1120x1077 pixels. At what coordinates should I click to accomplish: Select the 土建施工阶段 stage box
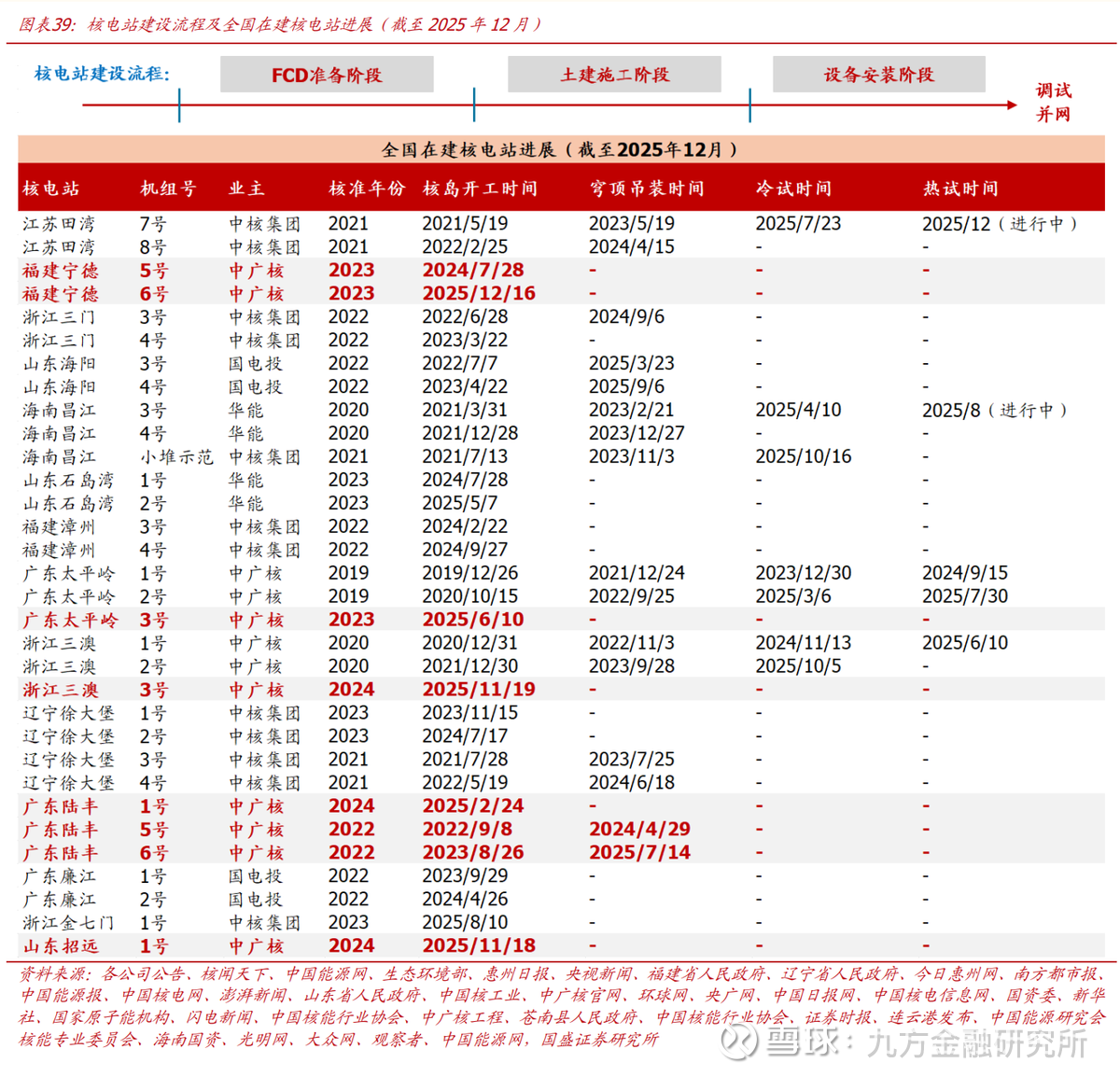click(614, 75)
